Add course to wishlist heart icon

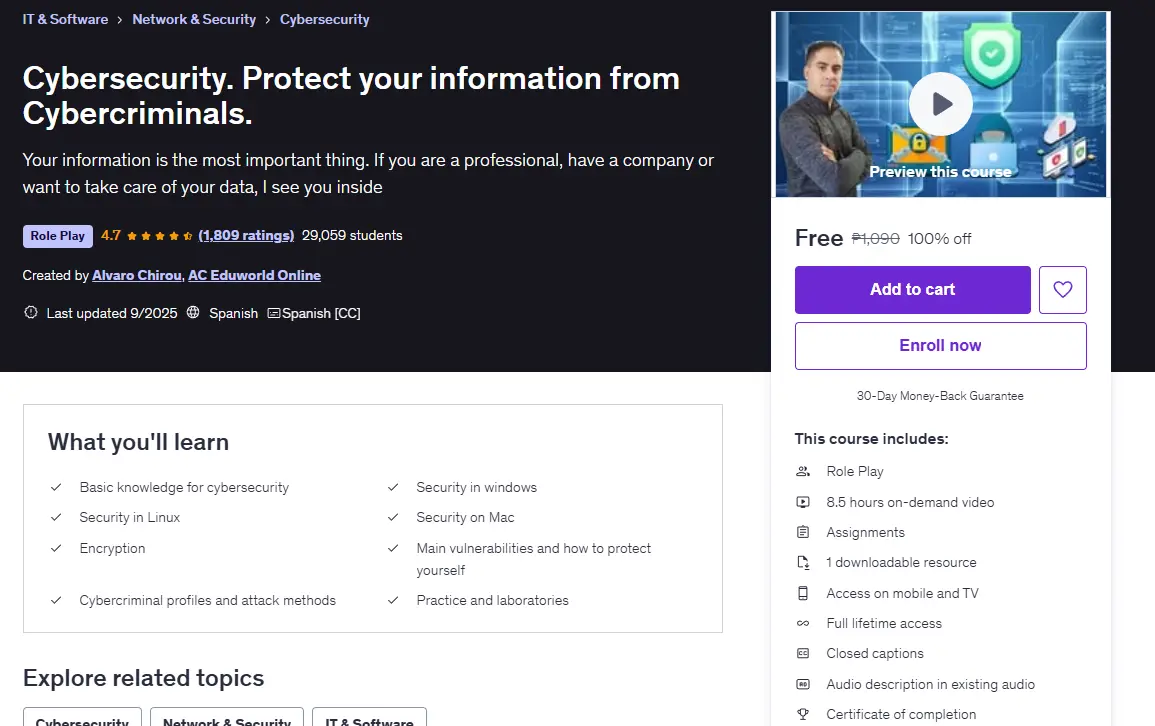[x=1062, y=289]
